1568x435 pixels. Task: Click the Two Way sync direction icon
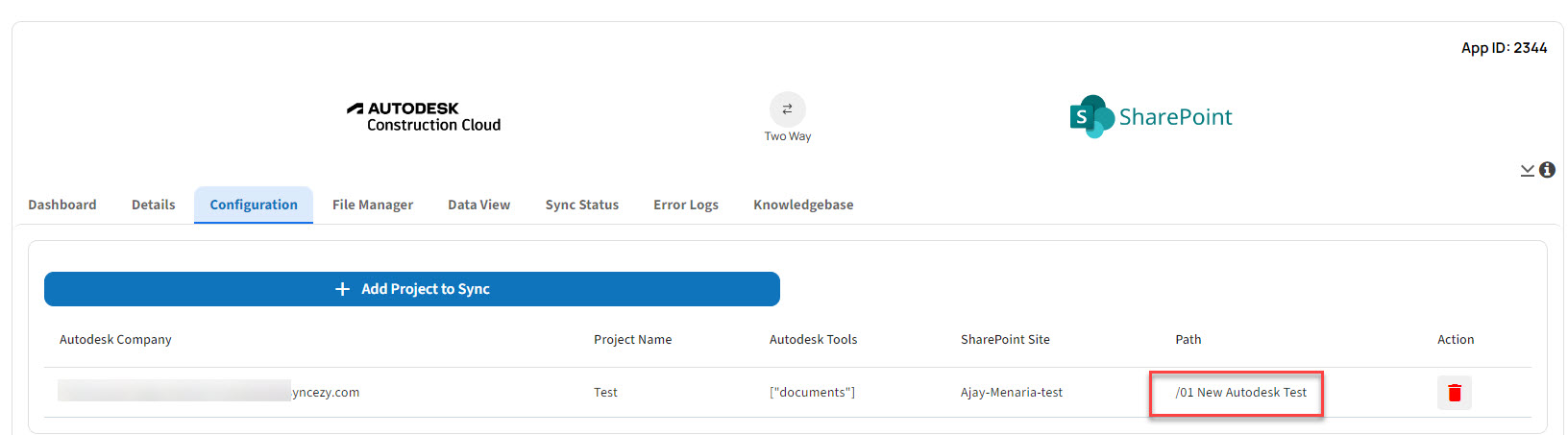tap(788, 109)
